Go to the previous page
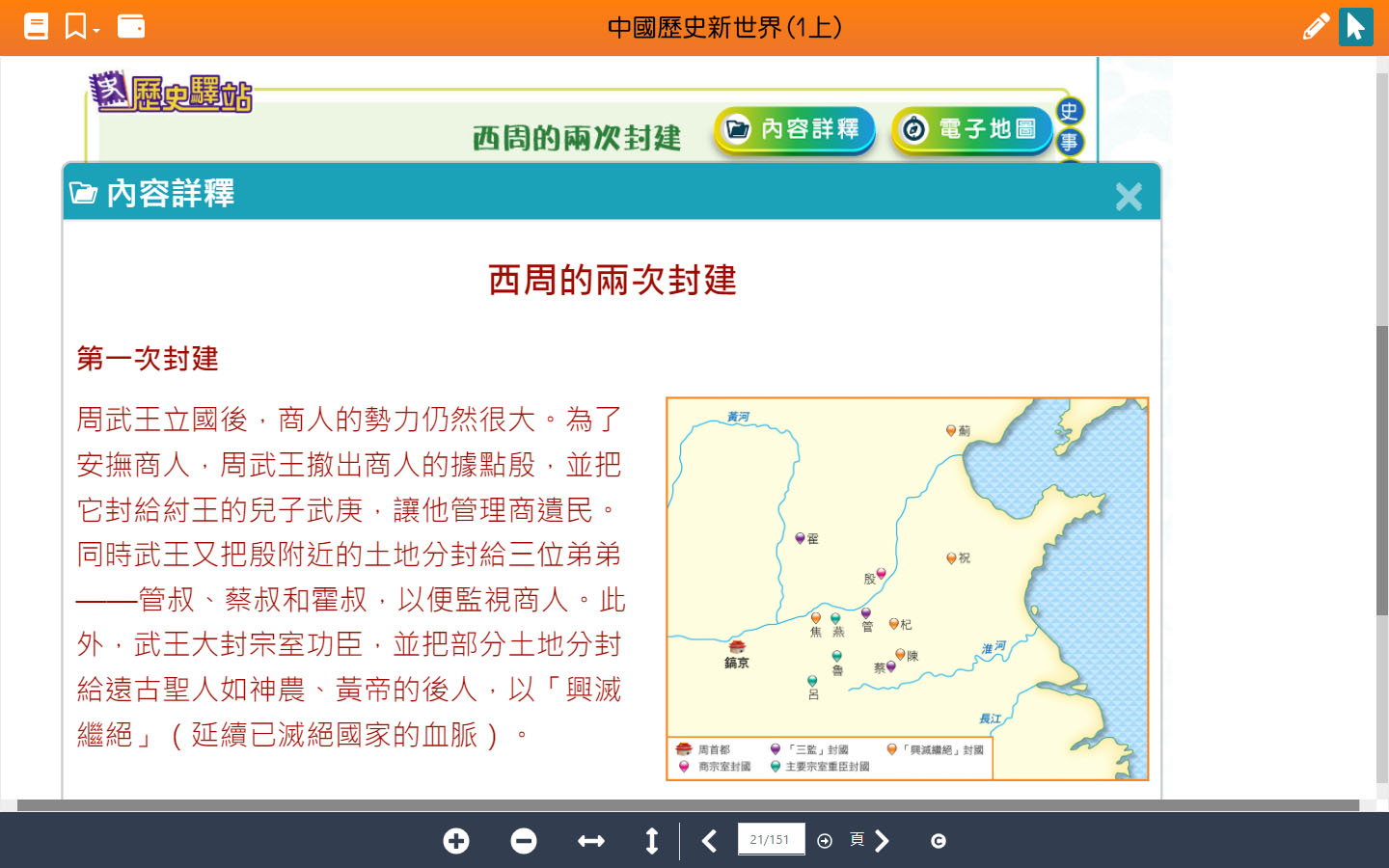 pyautogui.click(x=709, y=841)
